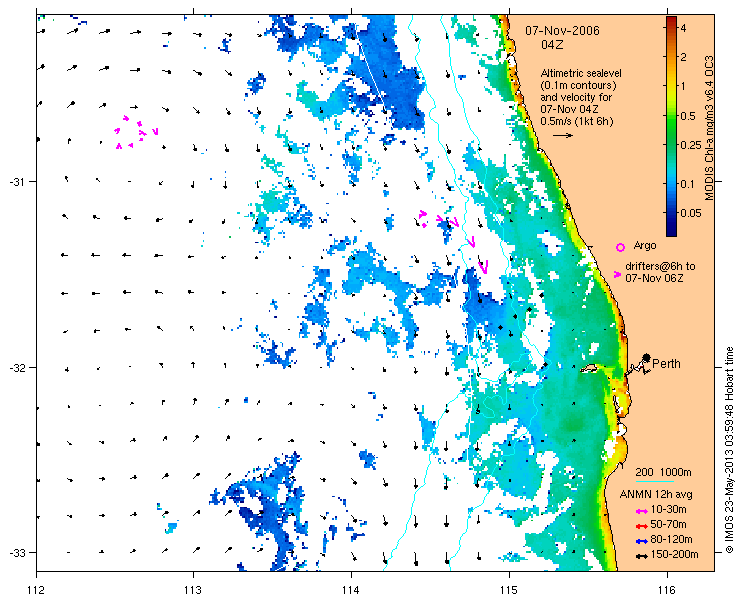Click the 0.5m/s velocity scale arrow
The height and width of the screenshot is (600, 740).
click(563, 135)
